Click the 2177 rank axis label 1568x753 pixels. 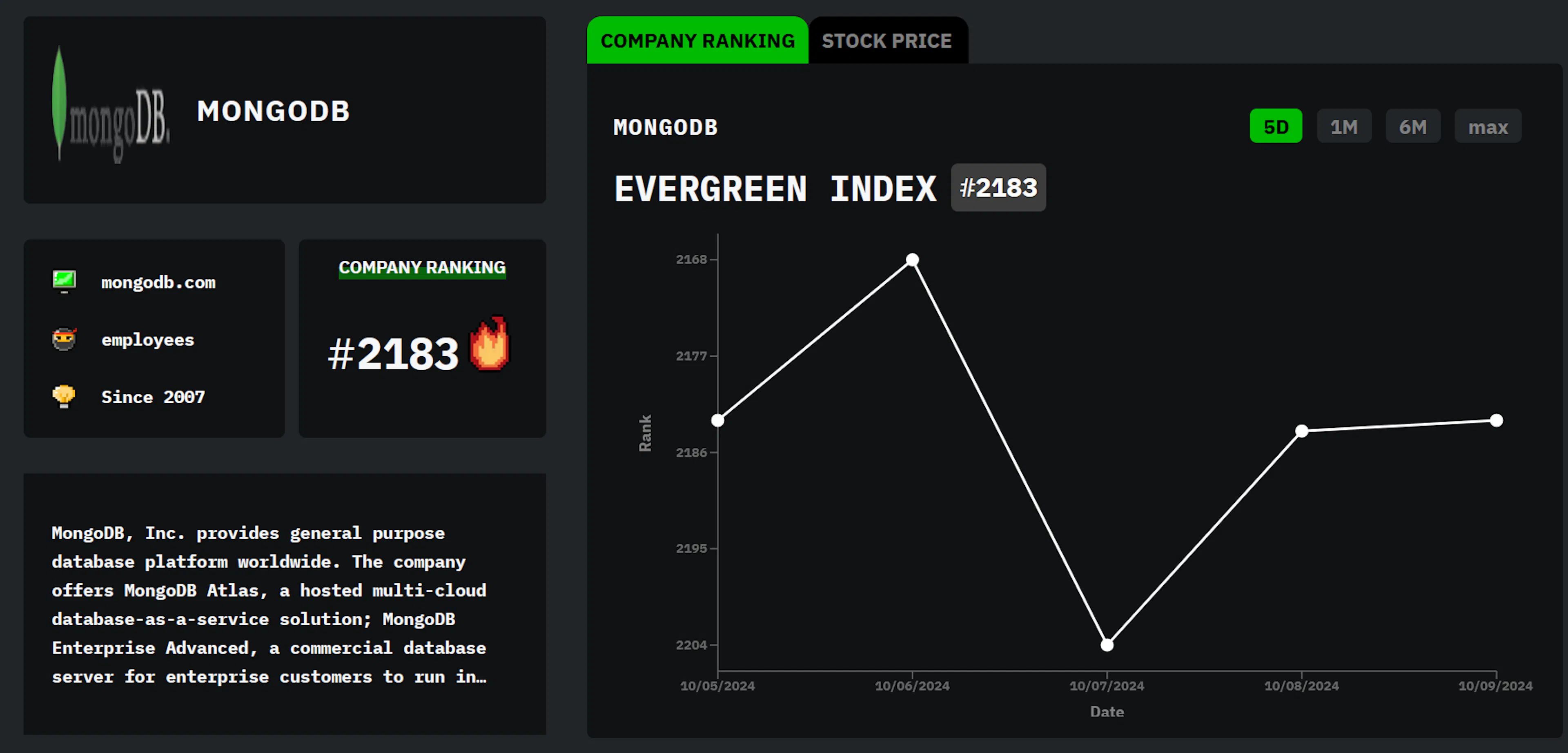coord(691,356)
